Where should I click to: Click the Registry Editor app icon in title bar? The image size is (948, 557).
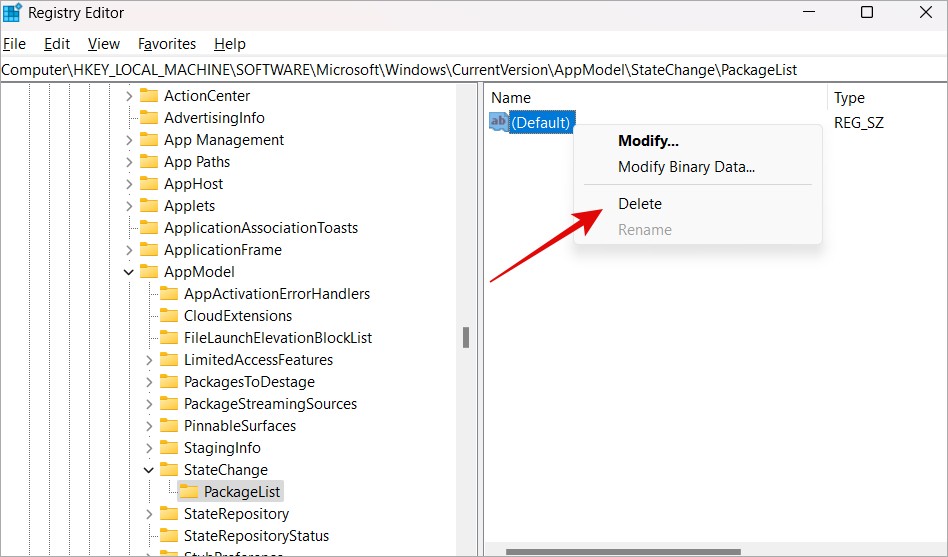[x=12, y=13]
